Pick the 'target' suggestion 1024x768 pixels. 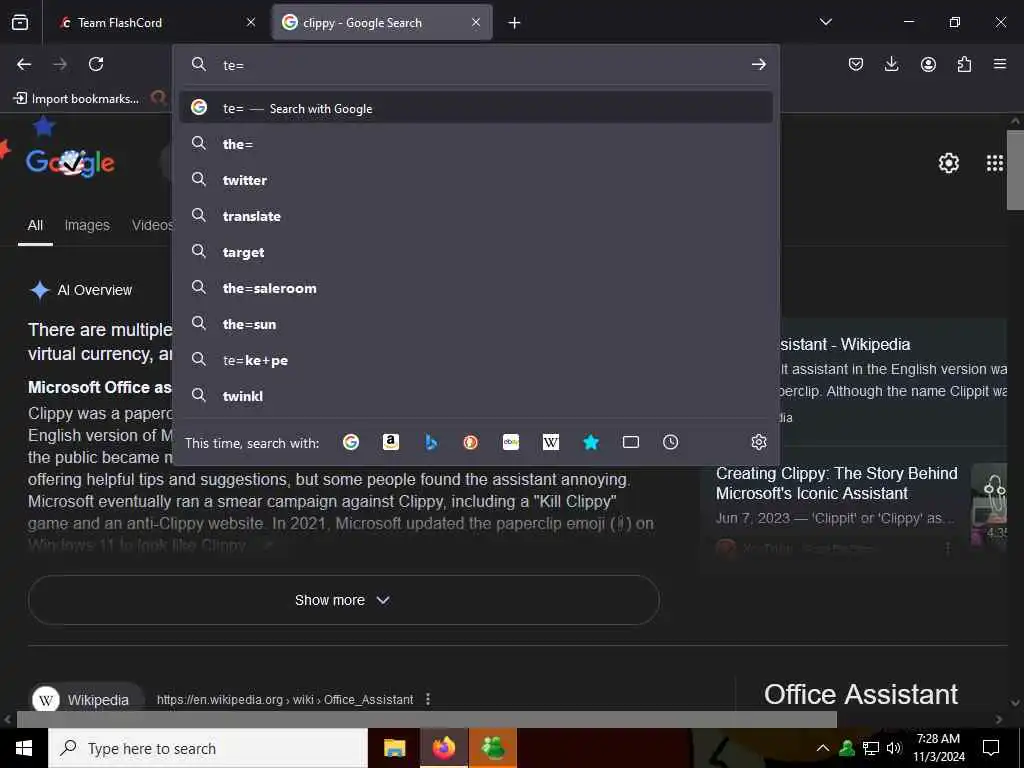point(476,251)
